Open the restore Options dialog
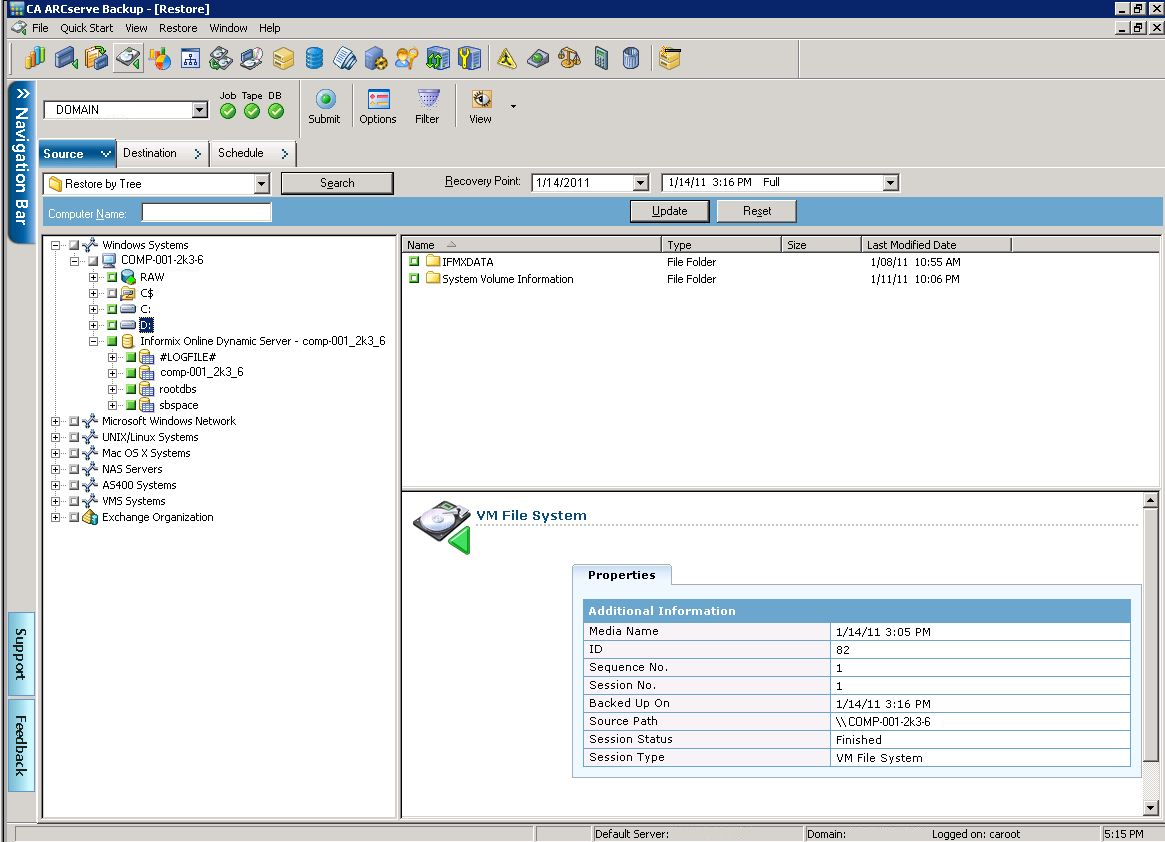This screenshot has height=842, width=1165. coord(377,101)
